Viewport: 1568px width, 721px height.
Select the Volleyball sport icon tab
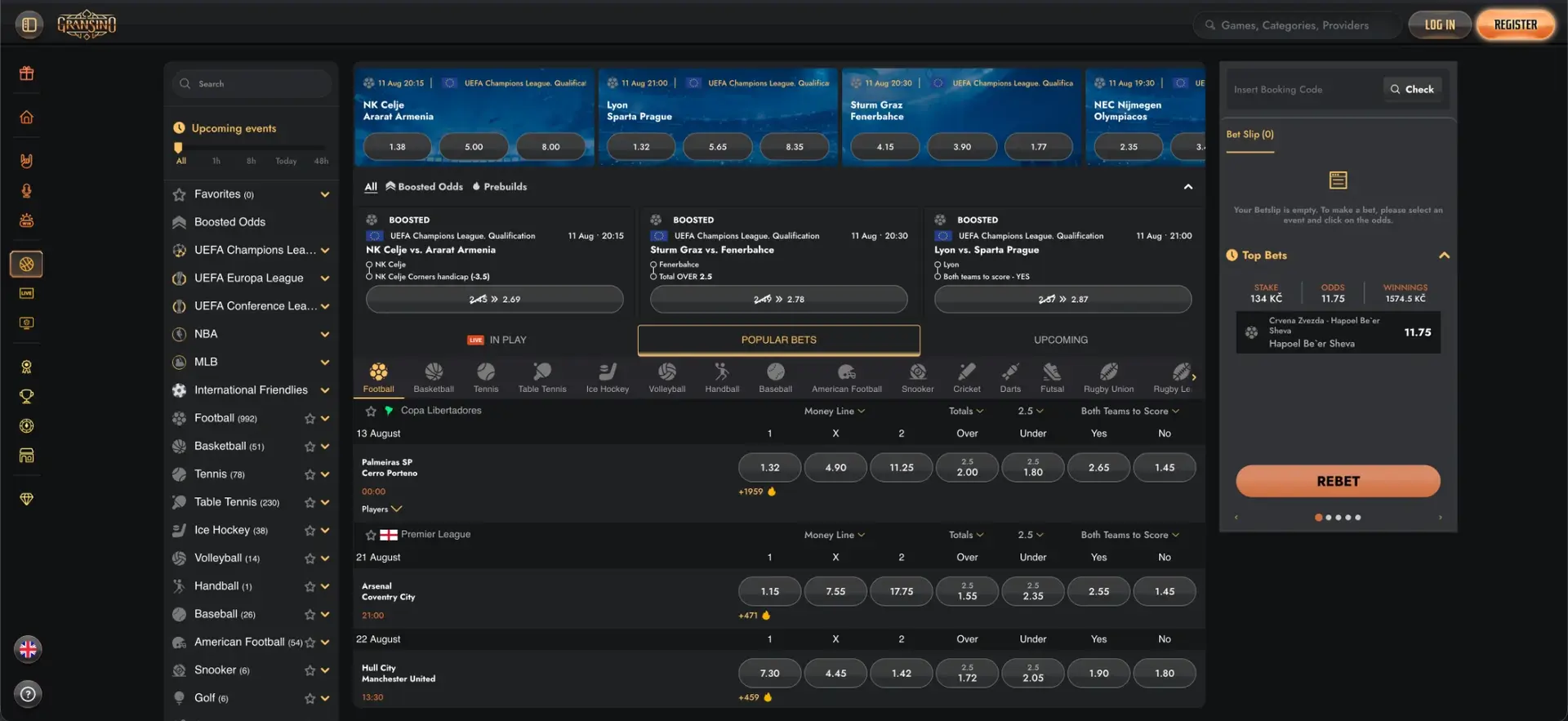(x=667, y=378)
